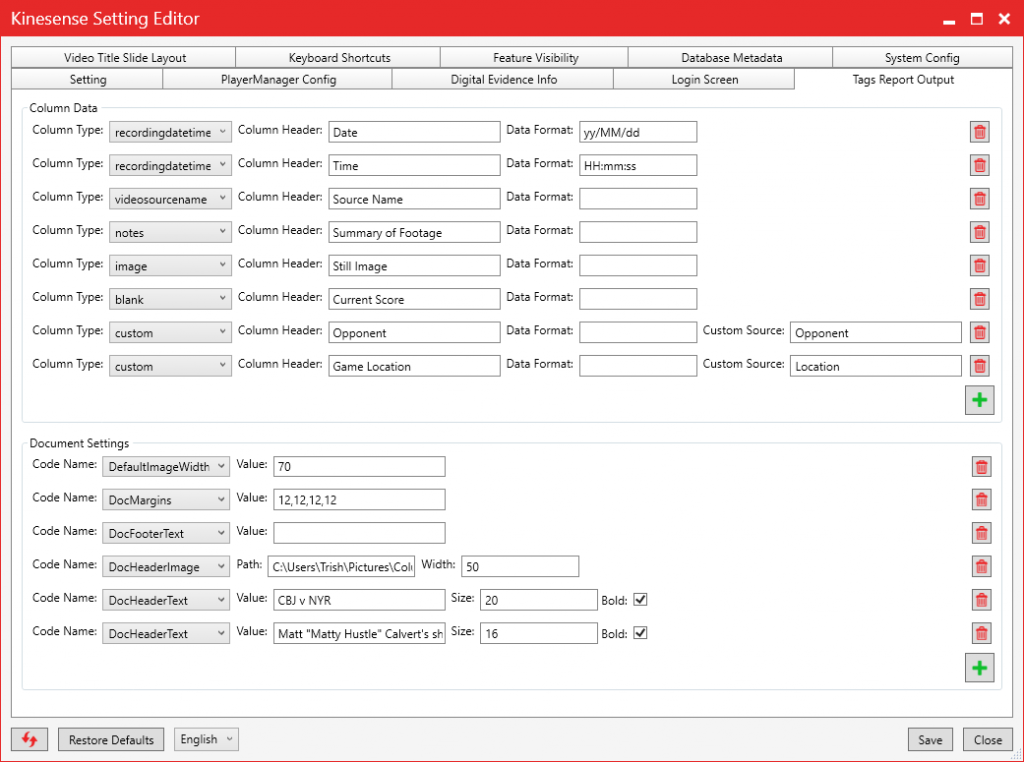Select the Tags Report Output tab

coord(903,79)
